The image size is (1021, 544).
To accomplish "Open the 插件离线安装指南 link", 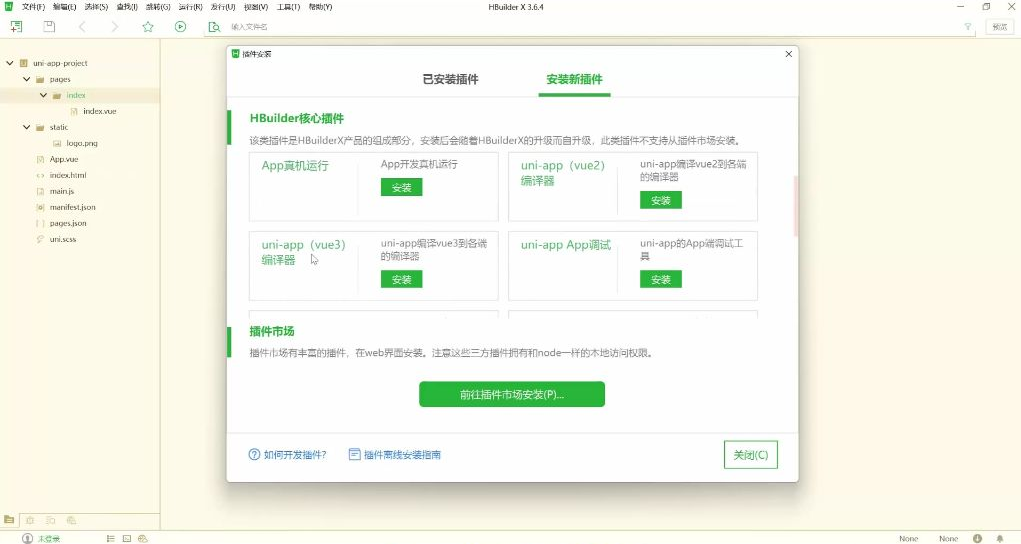I will pyautogui.click(x=402, y=455).
